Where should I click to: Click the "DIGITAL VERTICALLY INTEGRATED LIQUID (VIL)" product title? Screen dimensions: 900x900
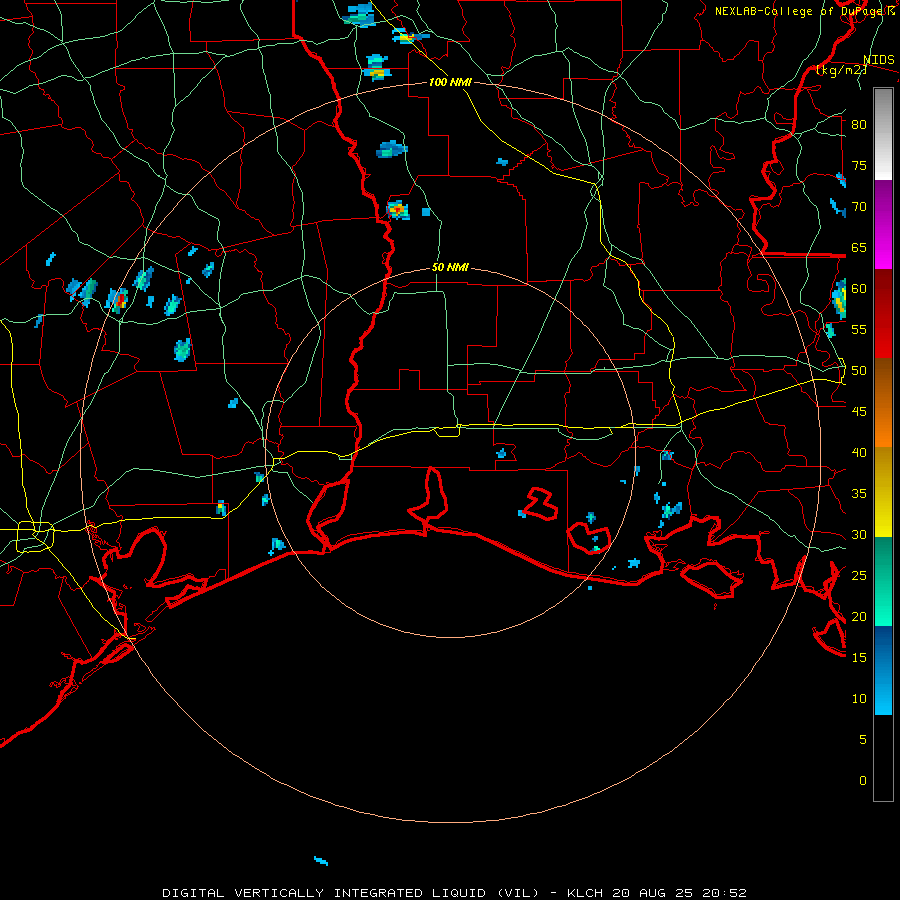[350, 893]
